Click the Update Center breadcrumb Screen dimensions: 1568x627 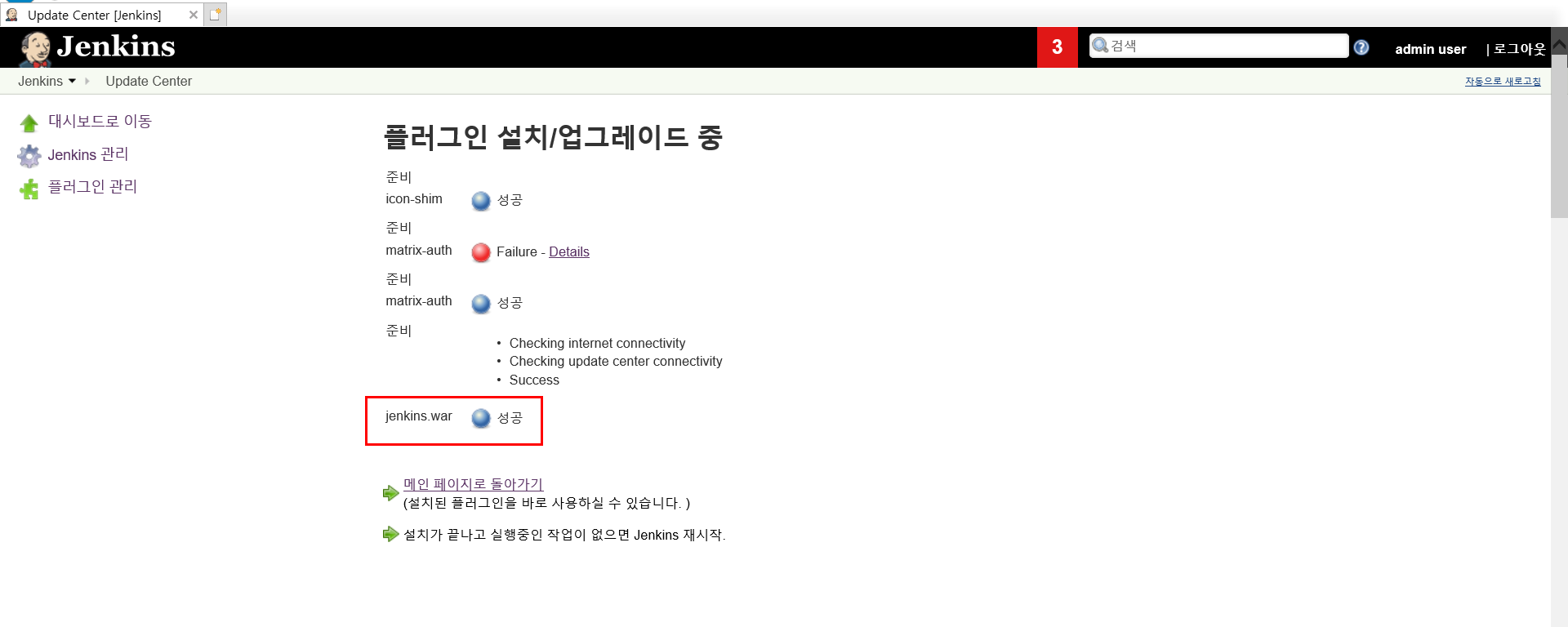click(149, 81)
